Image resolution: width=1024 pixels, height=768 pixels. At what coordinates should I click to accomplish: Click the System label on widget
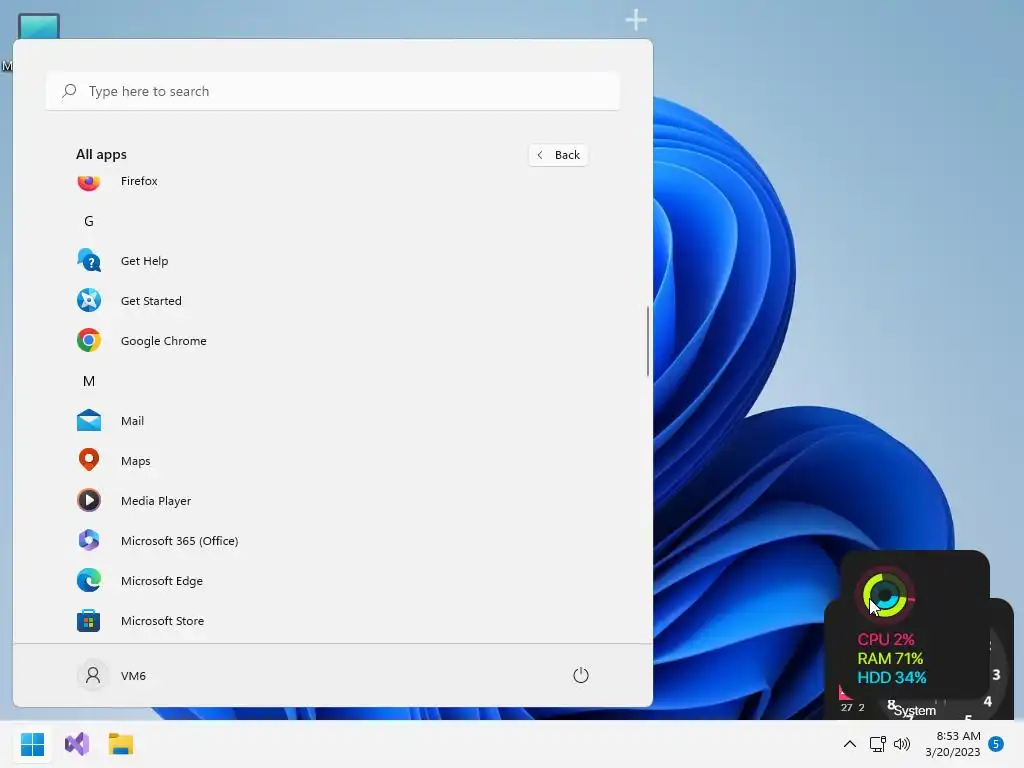(x=915, y=711)
